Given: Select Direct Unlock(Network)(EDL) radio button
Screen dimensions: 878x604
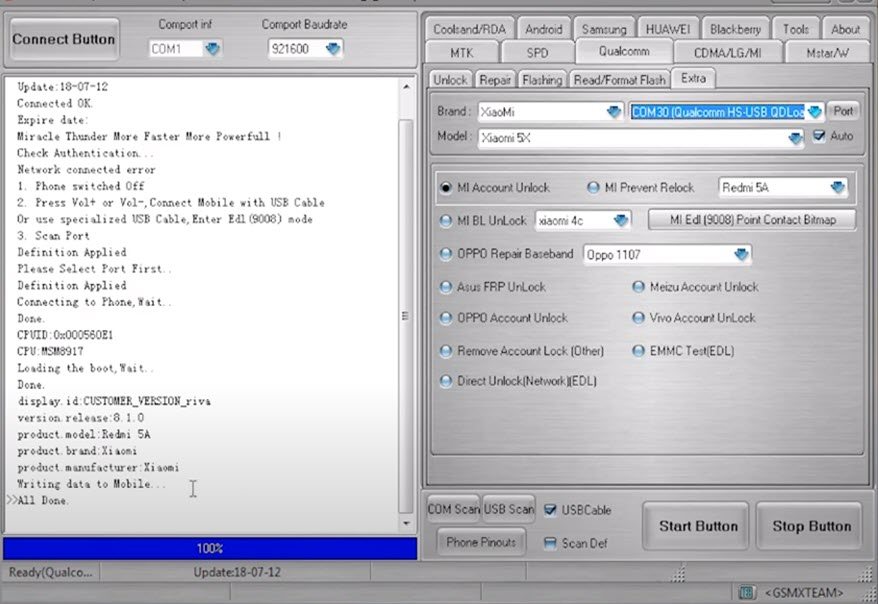Looking at the screenshot, I should click(446, 381).
